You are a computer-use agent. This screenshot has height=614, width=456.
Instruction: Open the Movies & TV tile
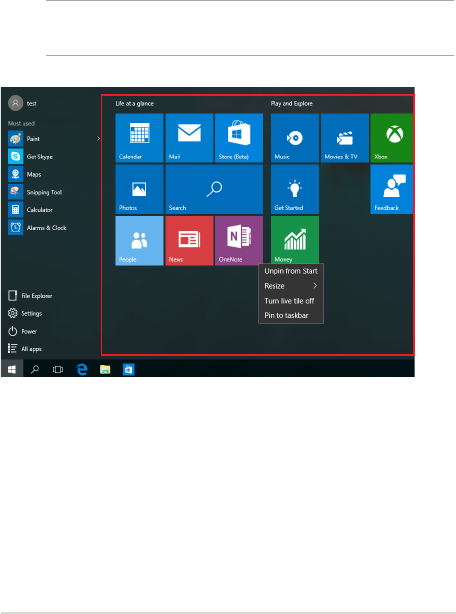345,138
